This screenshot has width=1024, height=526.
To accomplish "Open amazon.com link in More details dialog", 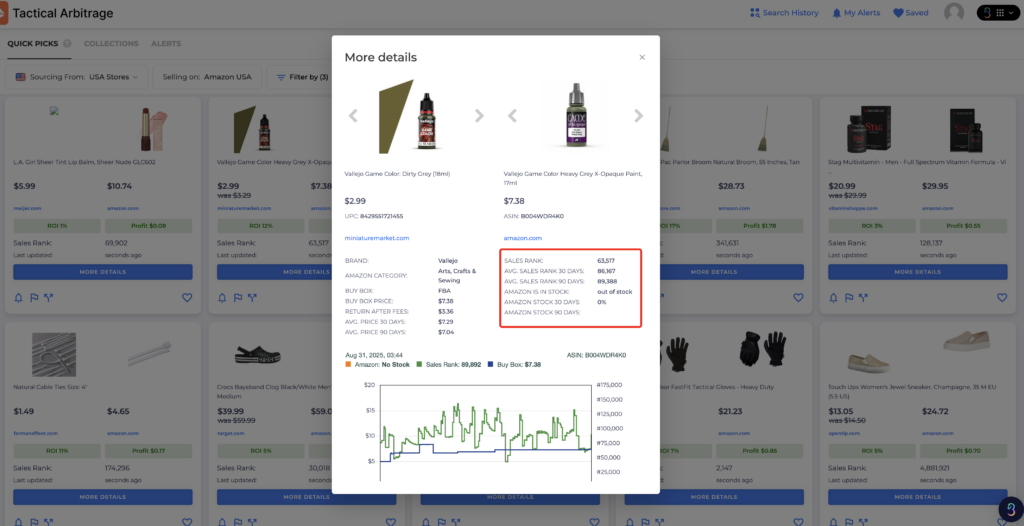I will tap(522, 238).
